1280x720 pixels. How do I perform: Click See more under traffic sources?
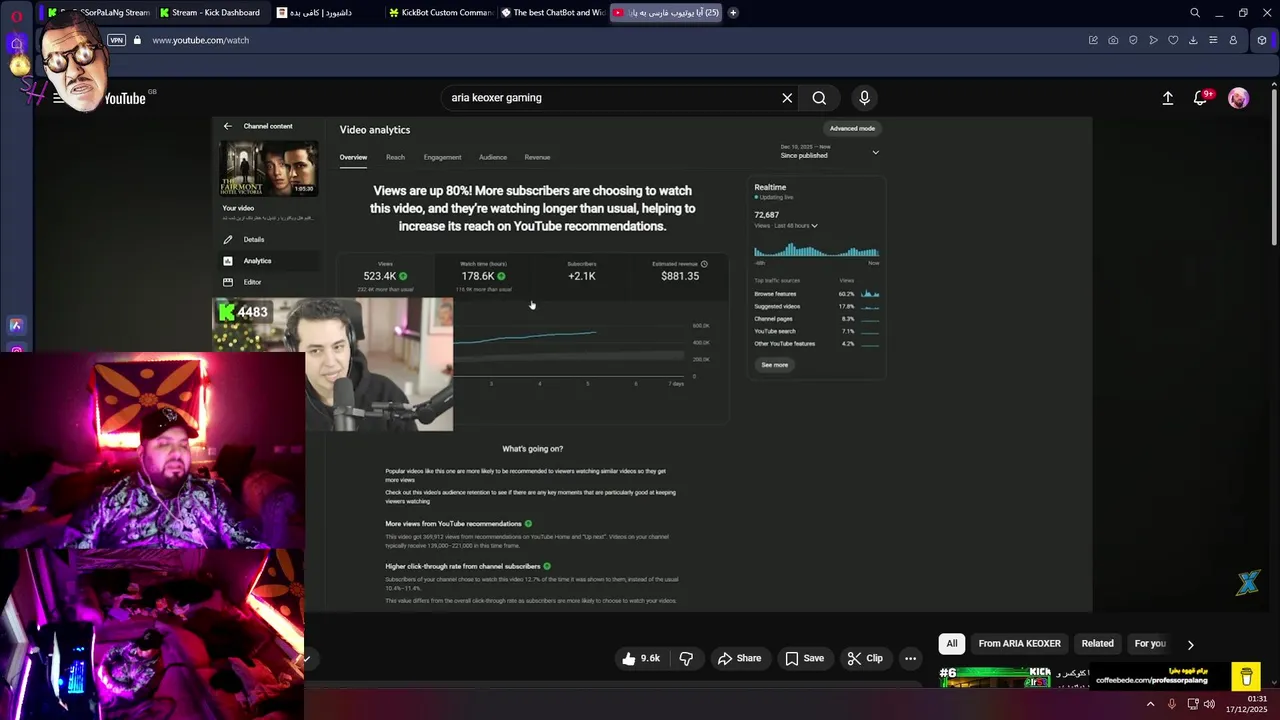pos(775,365)
